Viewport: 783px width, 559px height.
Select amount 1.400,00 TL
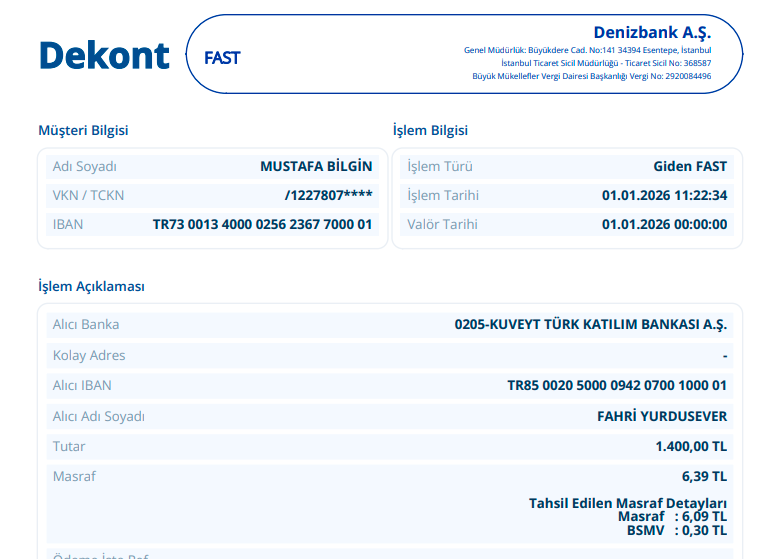click(691, 447)
